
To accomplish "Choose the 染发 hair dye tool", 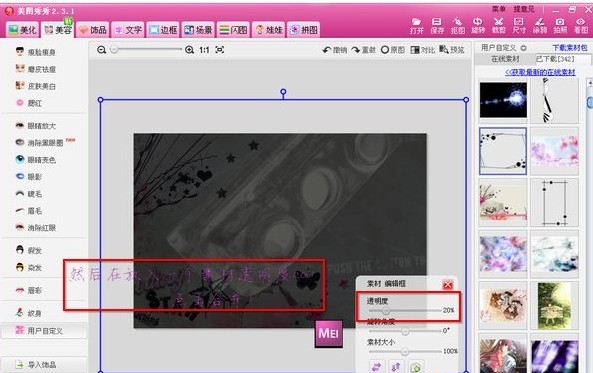I will 29,267.
